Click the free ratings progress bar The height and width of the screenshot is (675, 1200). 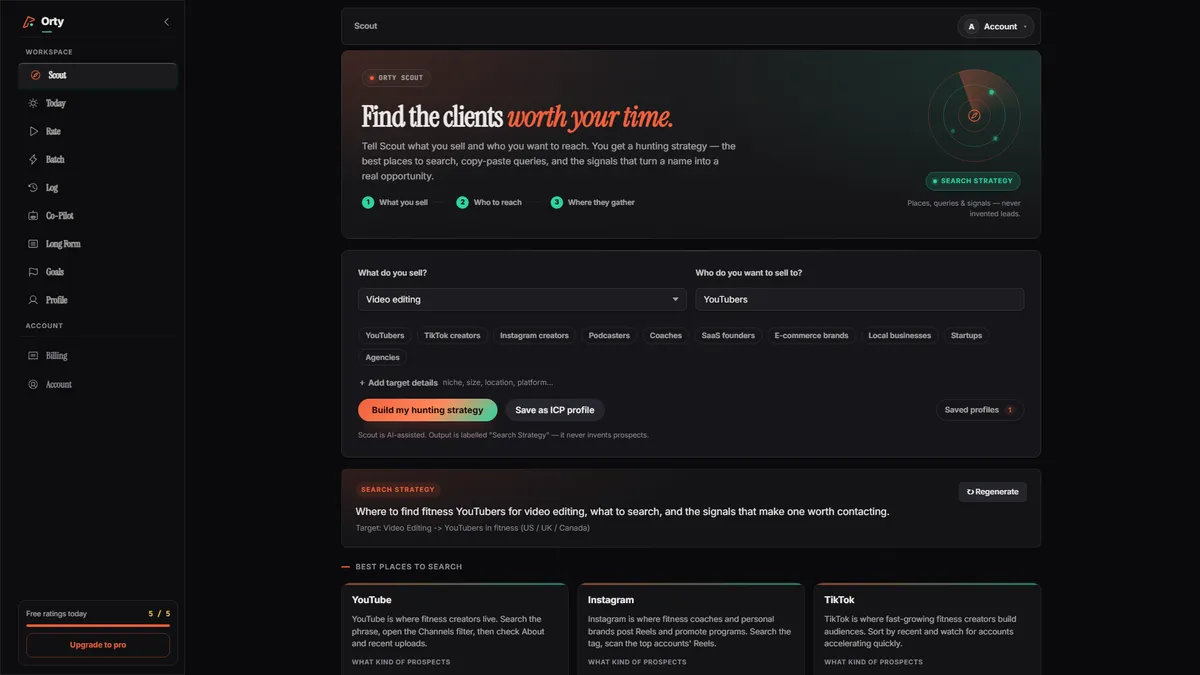(98, 625)
